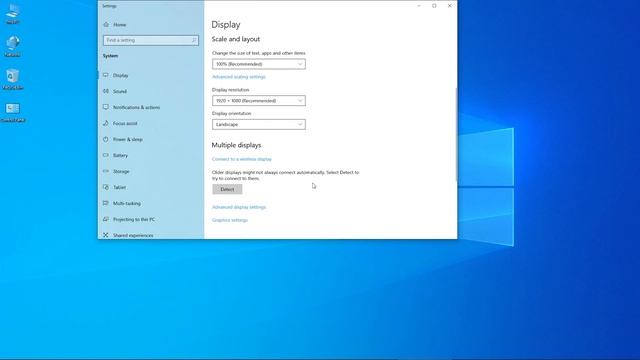
Task: Expand the 100% (Recommended) scale dropdown
Action: (259, 64)
